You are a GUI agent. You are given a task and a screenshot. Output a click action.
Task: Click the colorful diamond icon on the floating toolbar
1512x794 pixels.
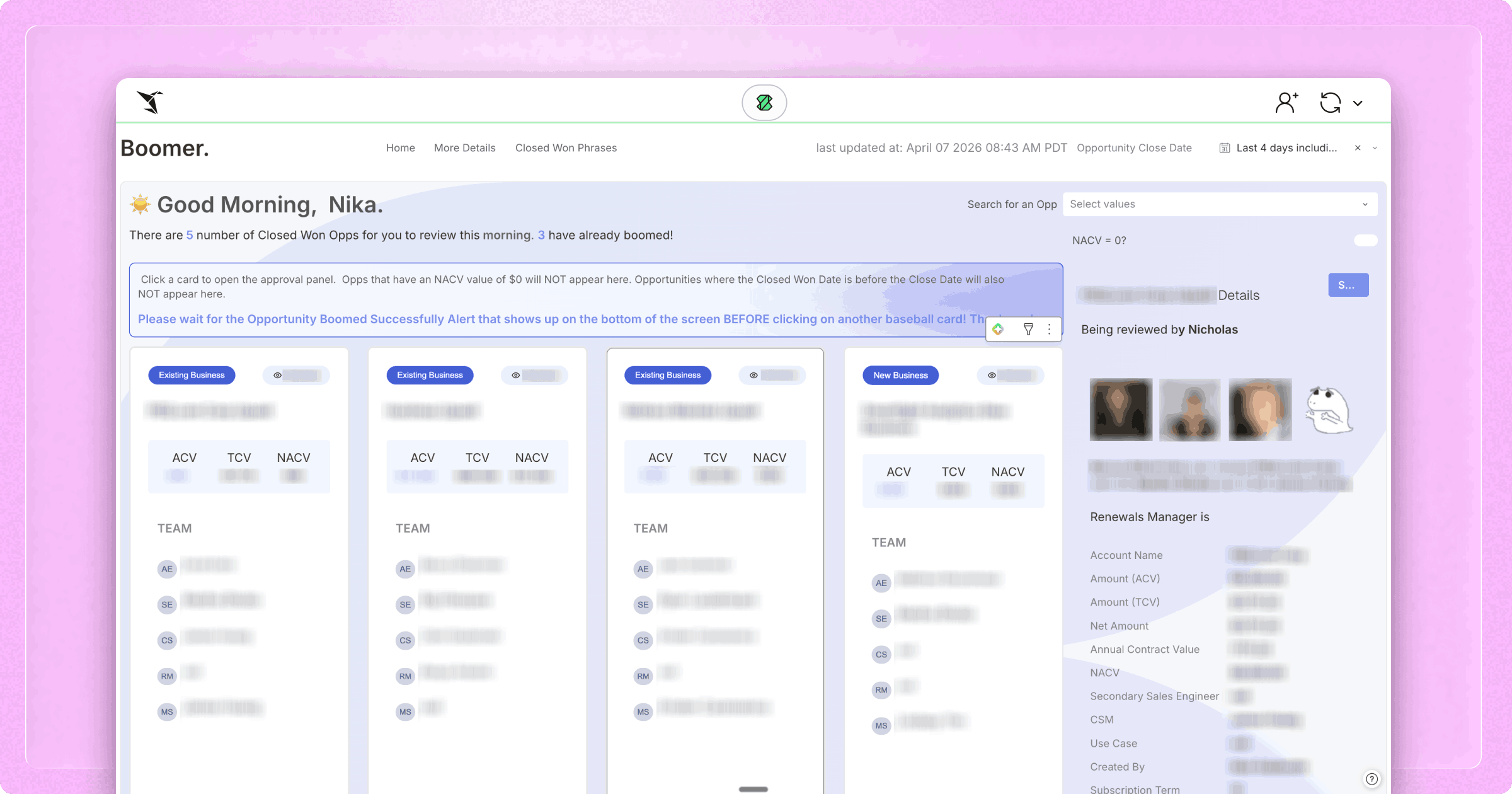(999, 329)
